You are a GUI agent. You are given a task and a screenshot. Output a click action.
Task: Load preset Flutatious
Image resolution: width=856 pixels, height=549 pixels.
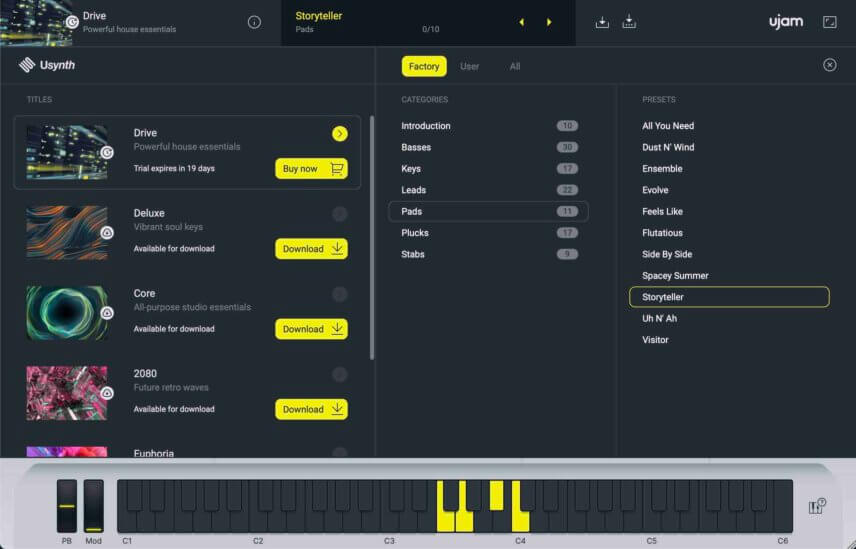pyautogui.click(x=662, y=232)
